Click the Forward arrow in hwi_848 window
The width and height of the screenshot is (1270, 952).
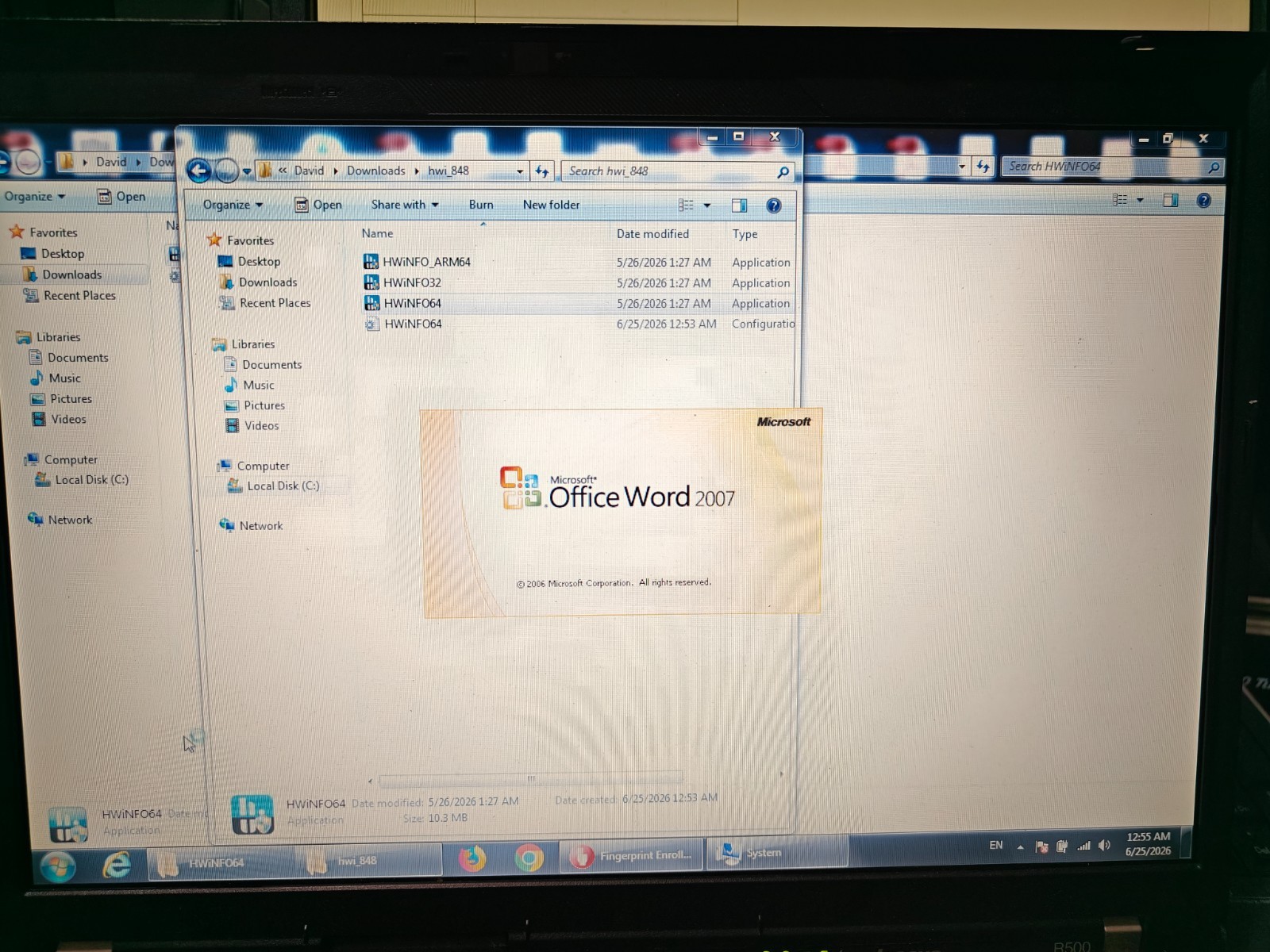pyautogui.click(x=226, y=171)
